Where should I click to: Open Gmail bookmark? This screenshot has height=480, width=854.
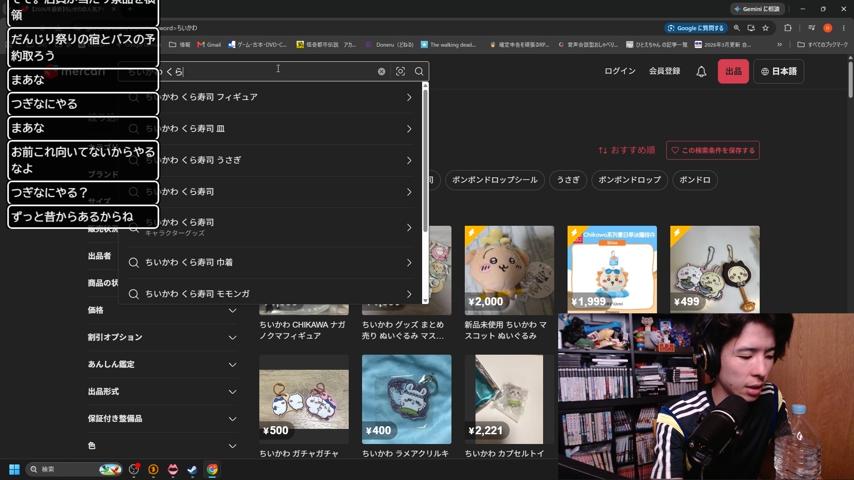(209, 45)
